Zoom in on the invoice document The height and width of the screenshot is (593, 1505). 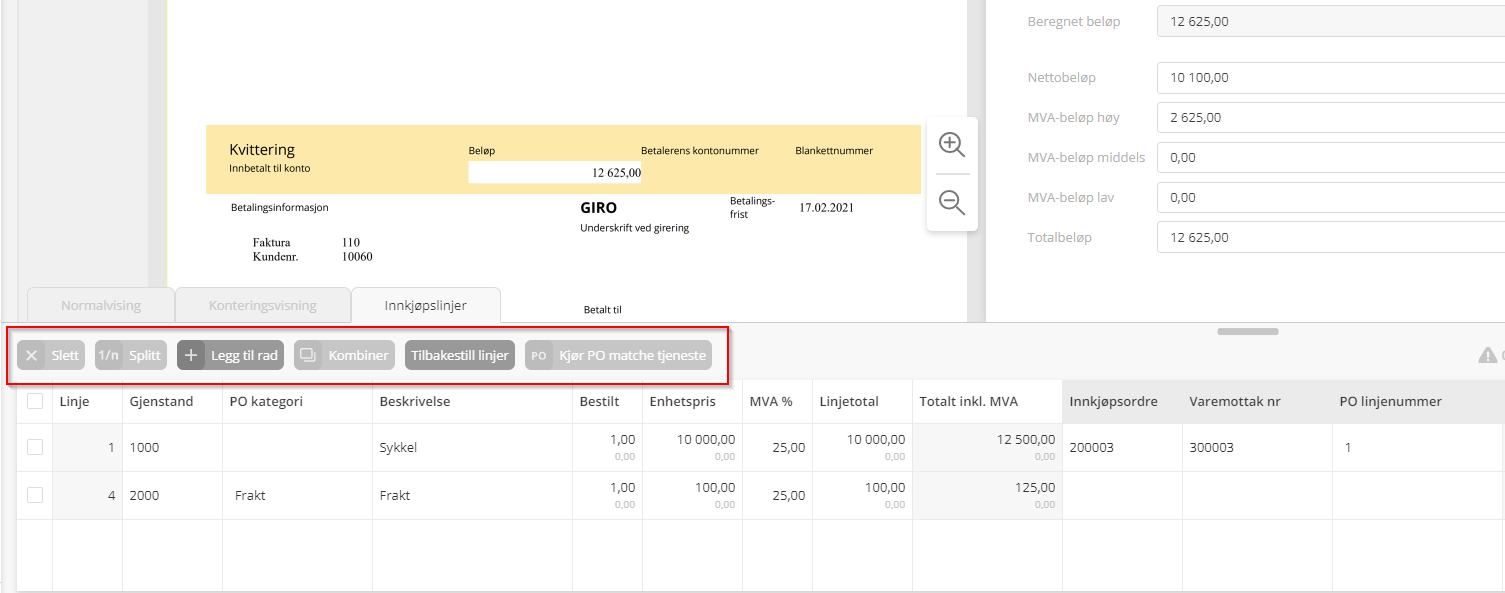point(951,145)
